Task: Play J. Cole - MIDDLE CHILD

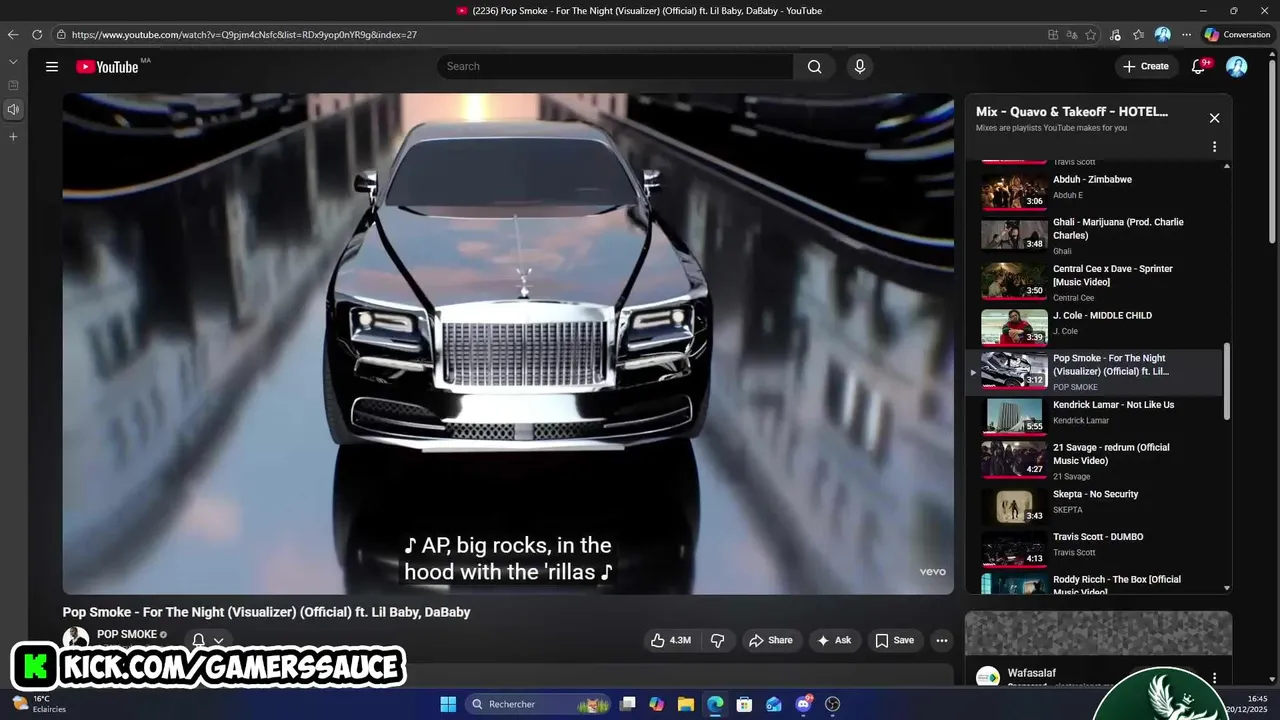Action: coord(1095,327)
